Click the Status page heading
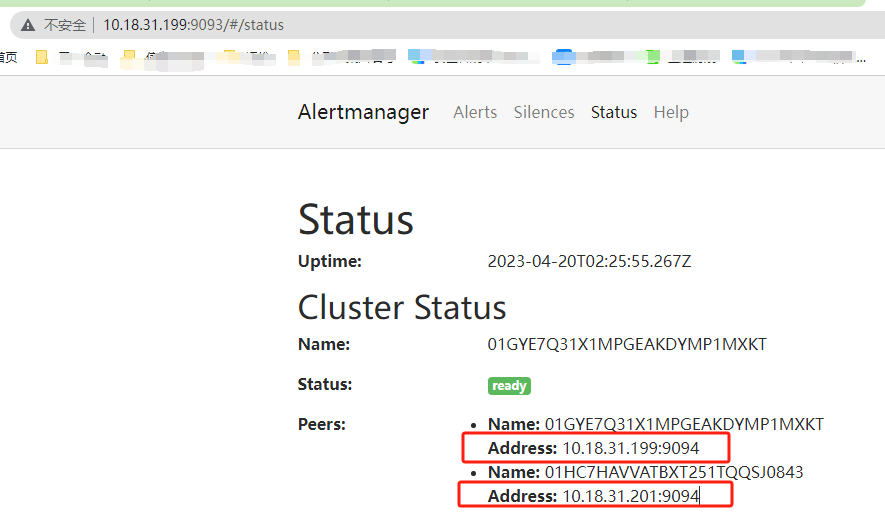This screenshot has width=885, height=532. point(356,219)
